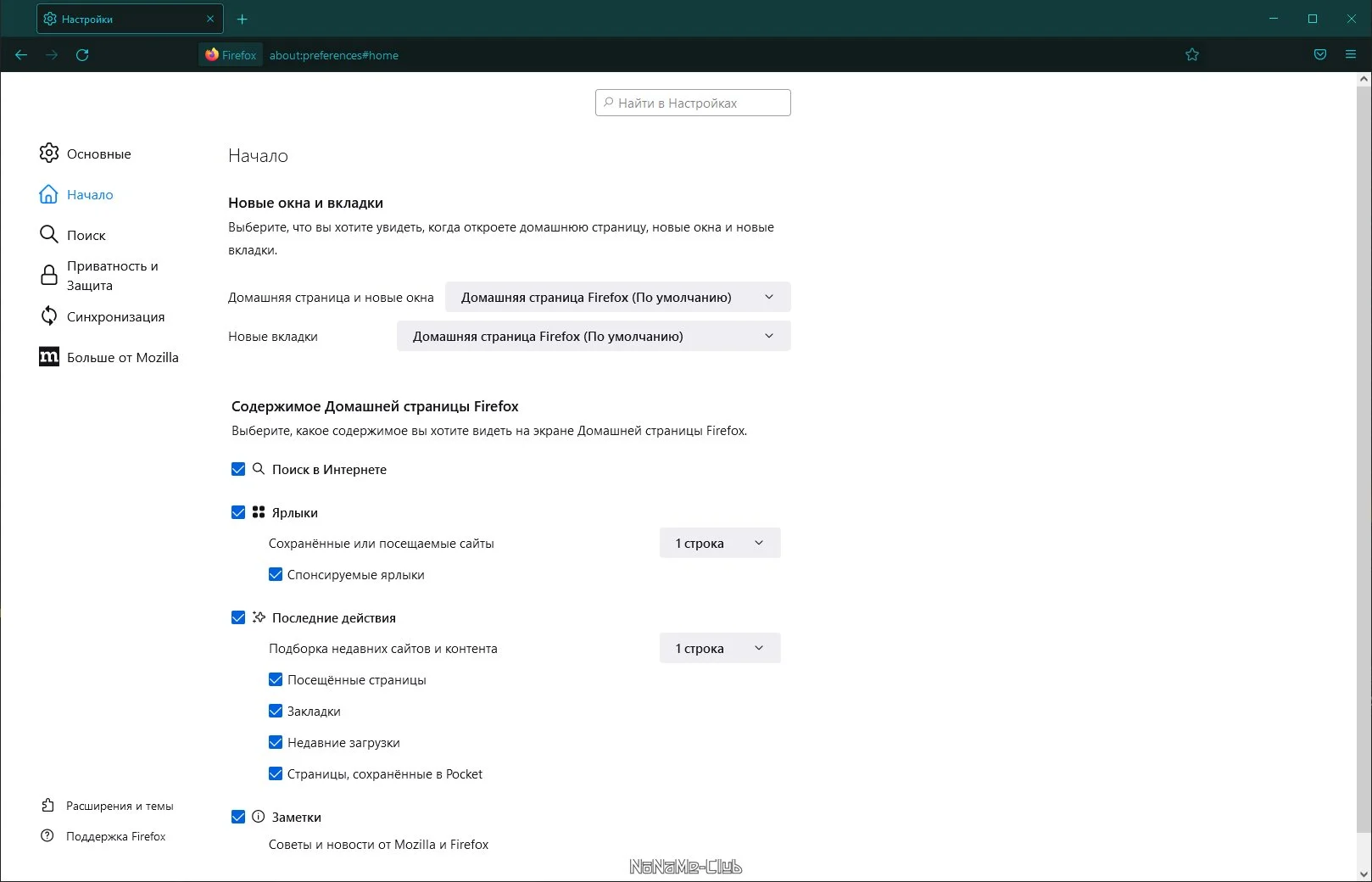Screen dimensions: 1372x882
Task: Click the magnifier icon next to Поиск
Action: 49,234
